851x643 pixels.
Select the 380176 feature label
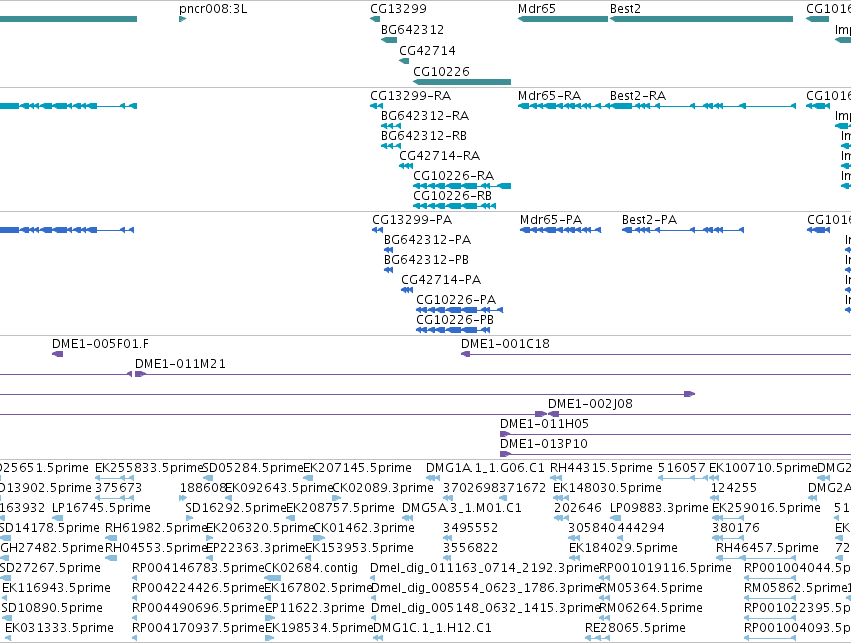[736, 528]
